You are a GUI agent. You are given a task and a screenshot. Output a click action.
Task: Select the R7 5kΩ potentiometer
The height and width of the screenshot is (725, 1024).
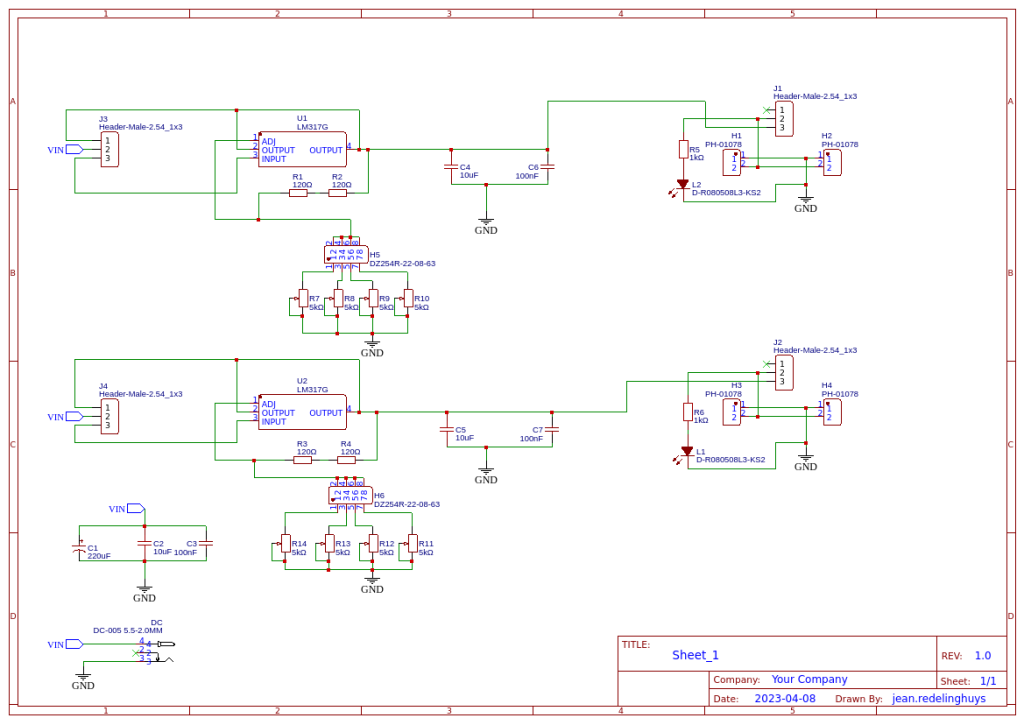coord(302,298)
